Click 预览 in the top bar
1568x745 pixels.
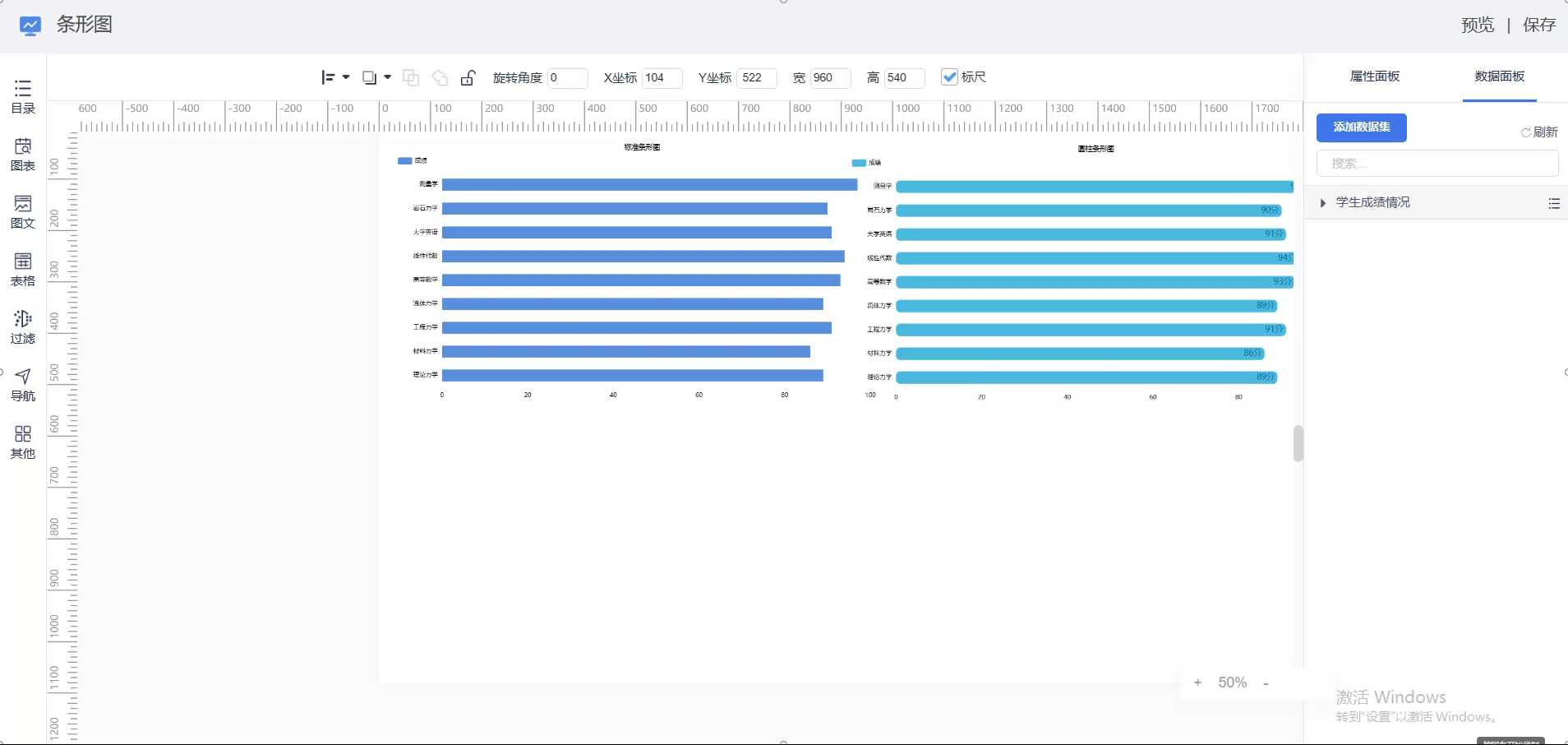click(1477, 25)
